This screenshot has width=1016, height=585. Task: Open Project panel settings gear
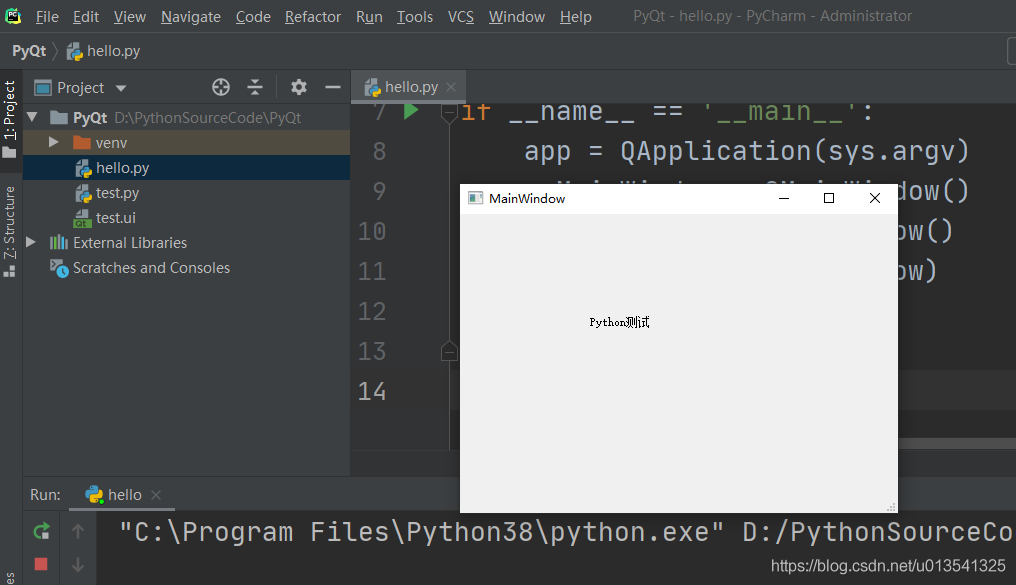tap(298, 87)
